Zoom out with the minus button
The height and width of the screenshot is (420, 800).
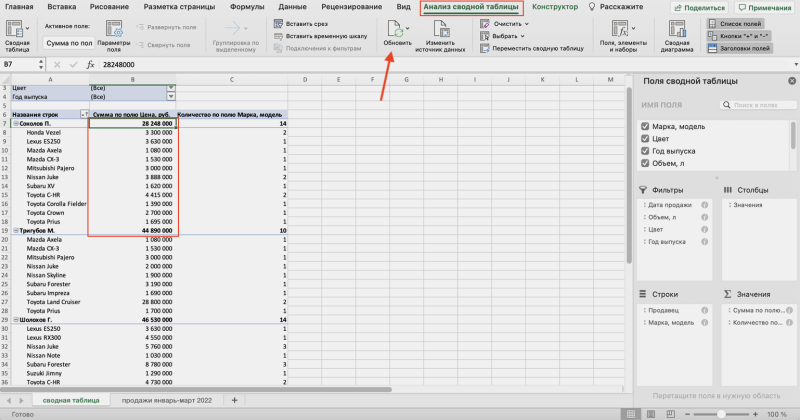click(x=687, y=414)
